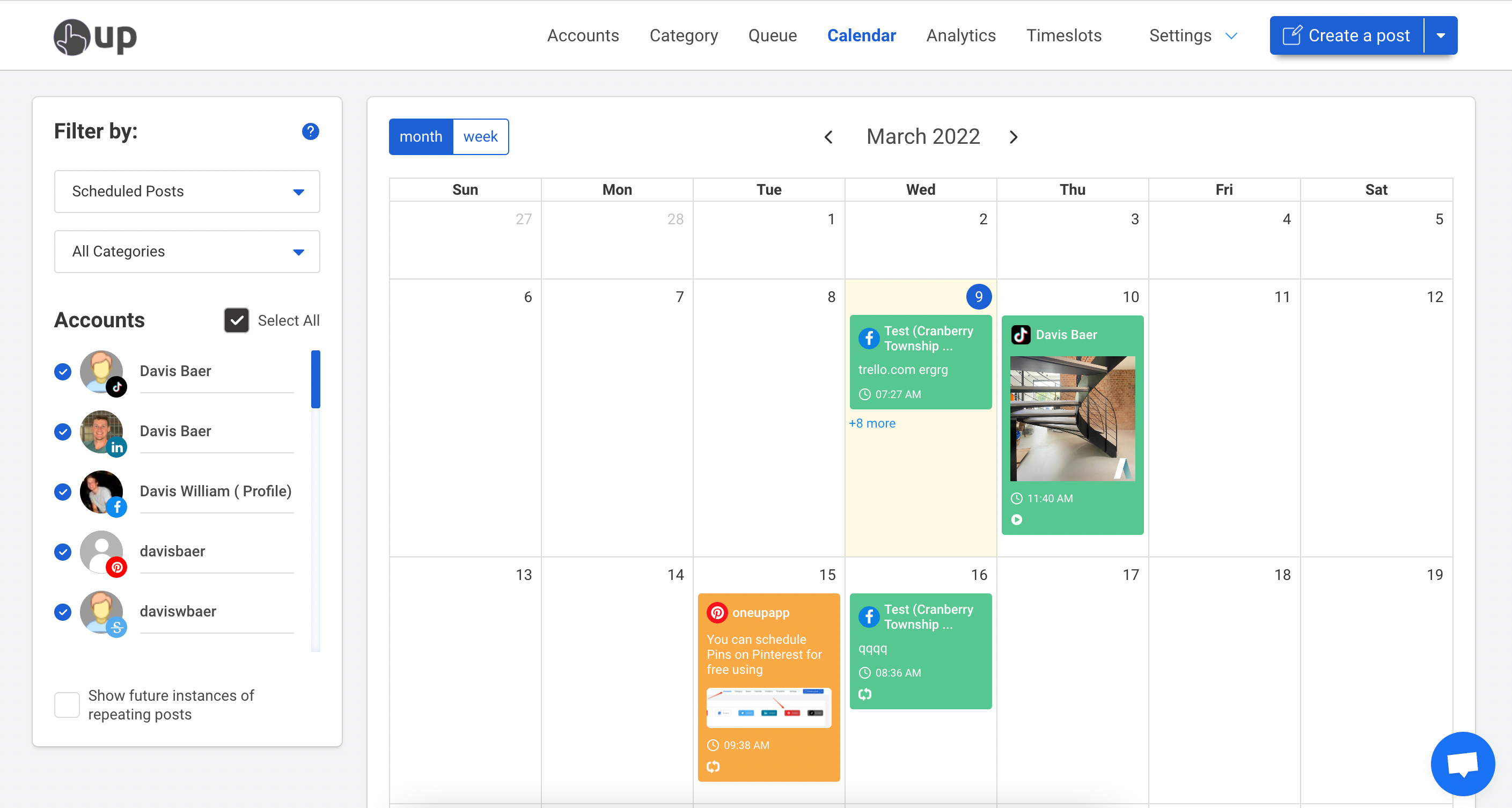
Task: Switch to week view
Action: (x=480, y=137)
